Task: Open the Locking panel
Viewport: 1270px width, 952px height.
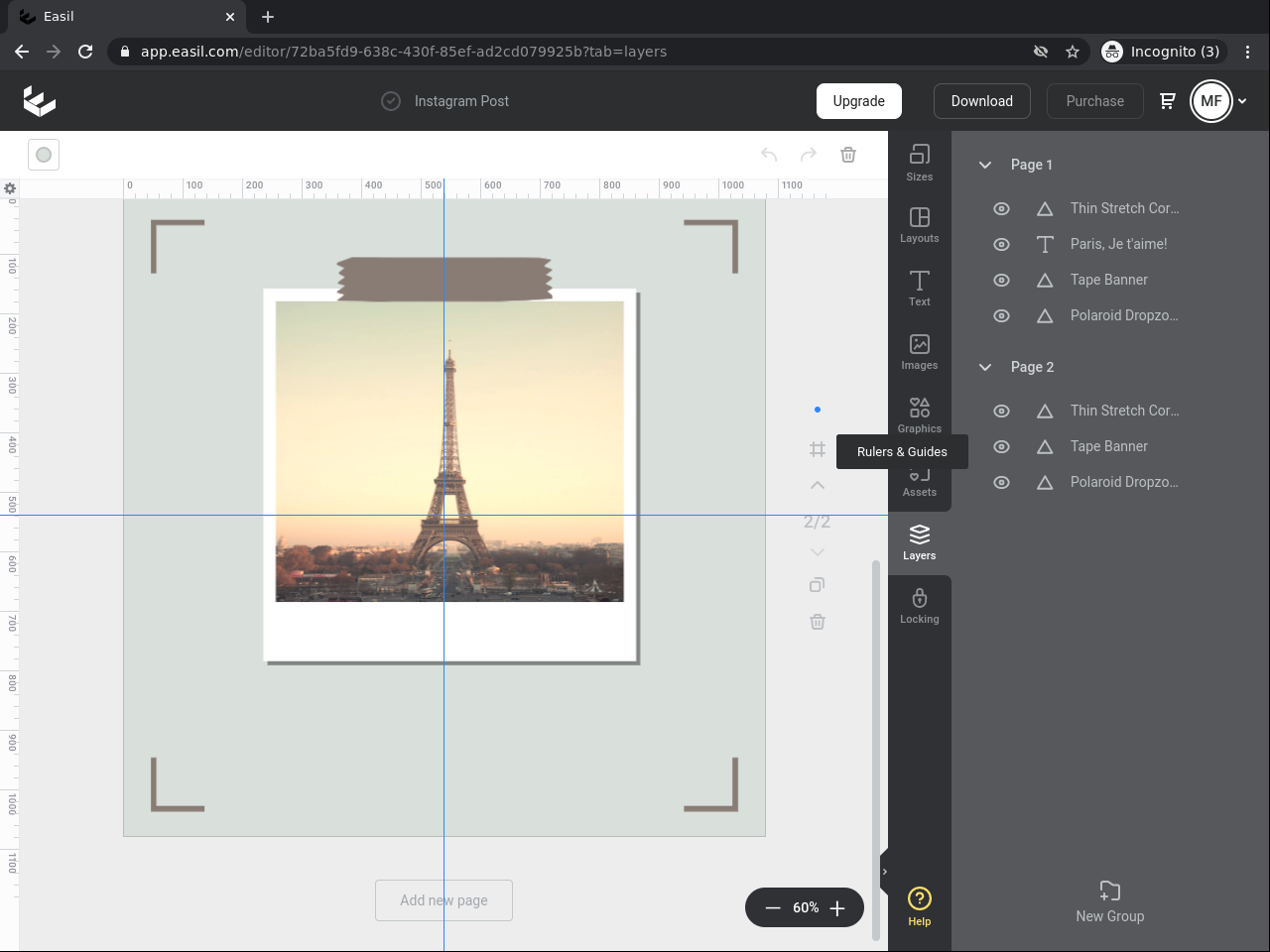Action: [x=919, y=606]
